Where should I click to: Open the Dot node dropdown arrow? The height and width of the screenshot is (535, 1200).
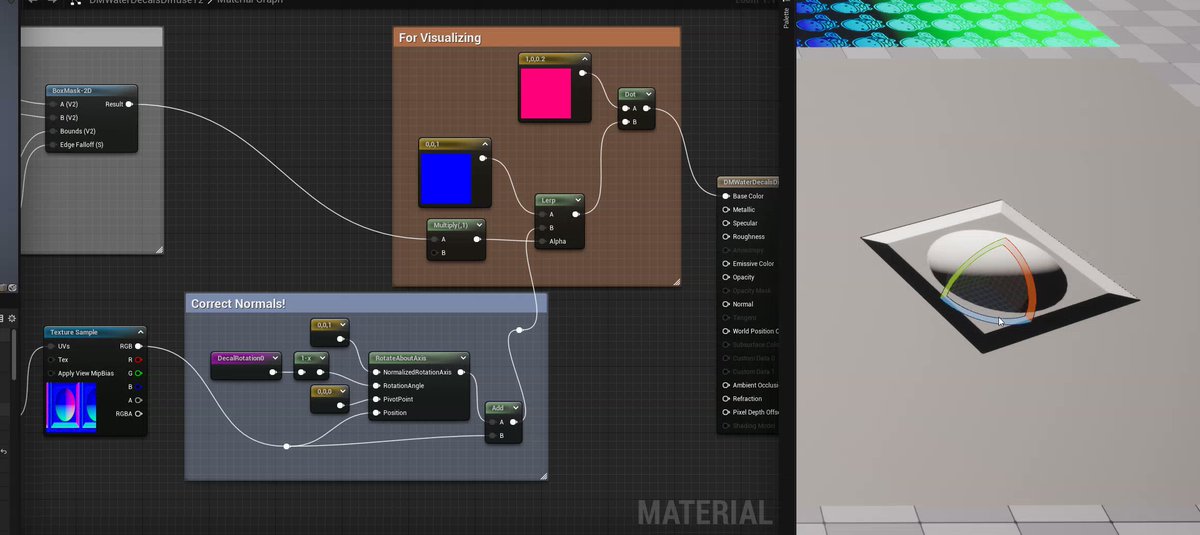click(646, 94)
